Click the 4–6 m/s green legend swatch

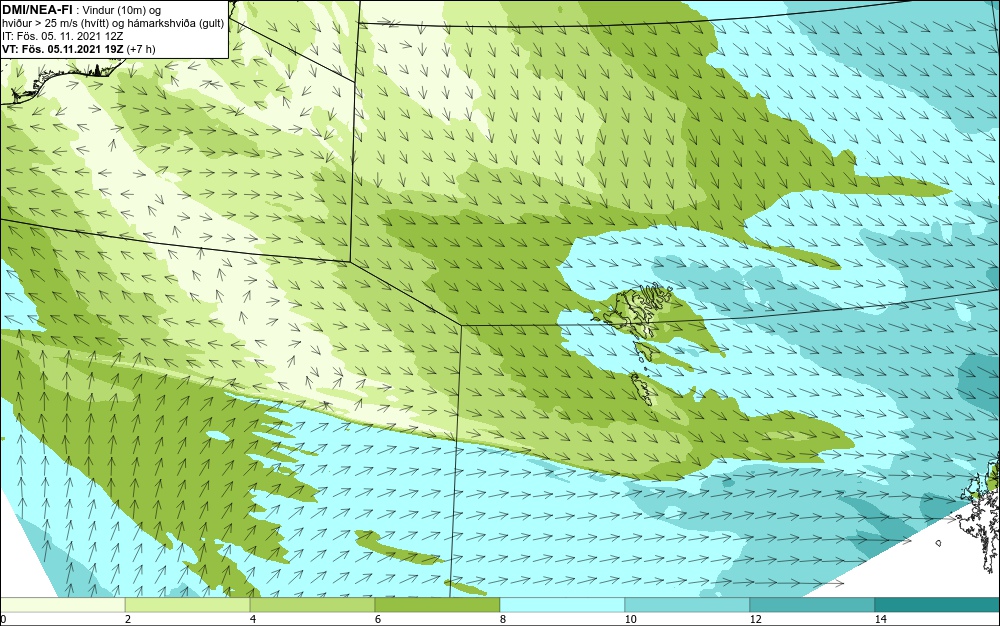pos(312,604)
